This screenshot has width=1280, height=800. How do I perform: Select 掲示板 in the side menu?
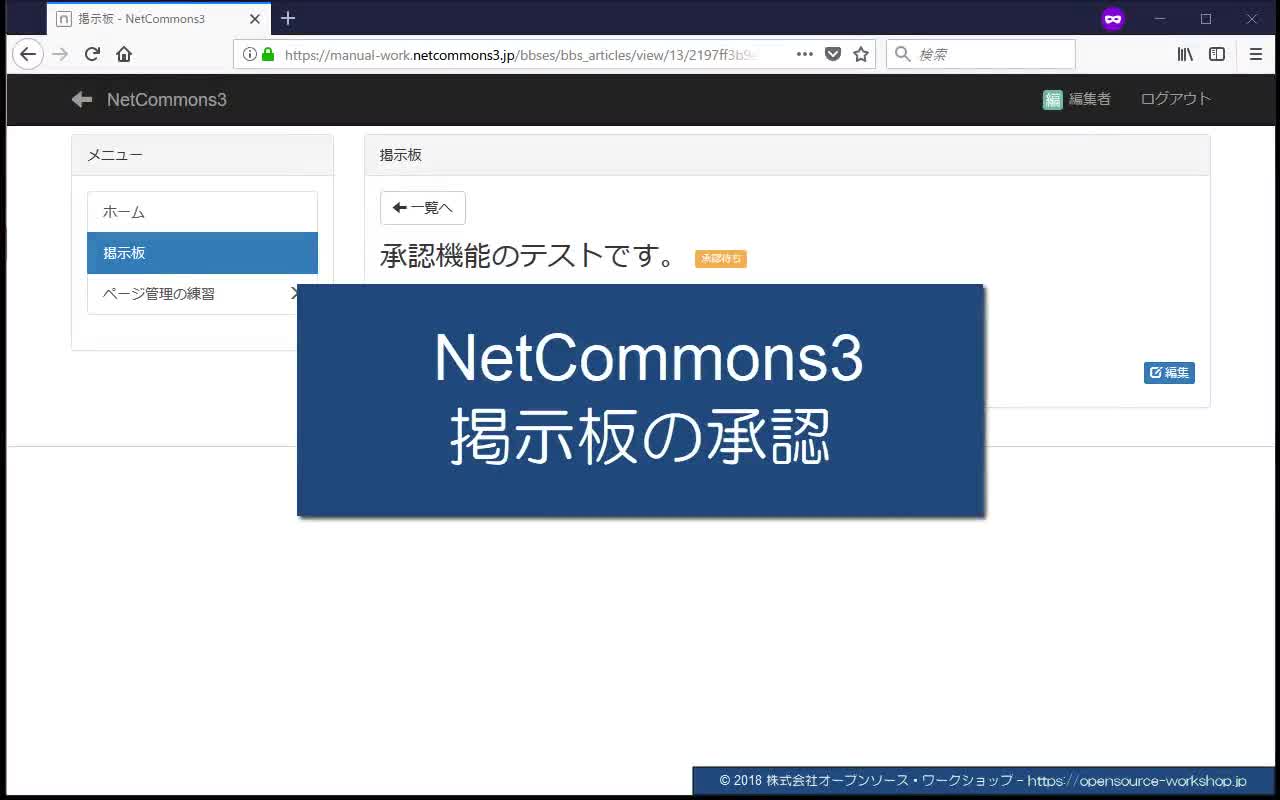tap(202, 253)
